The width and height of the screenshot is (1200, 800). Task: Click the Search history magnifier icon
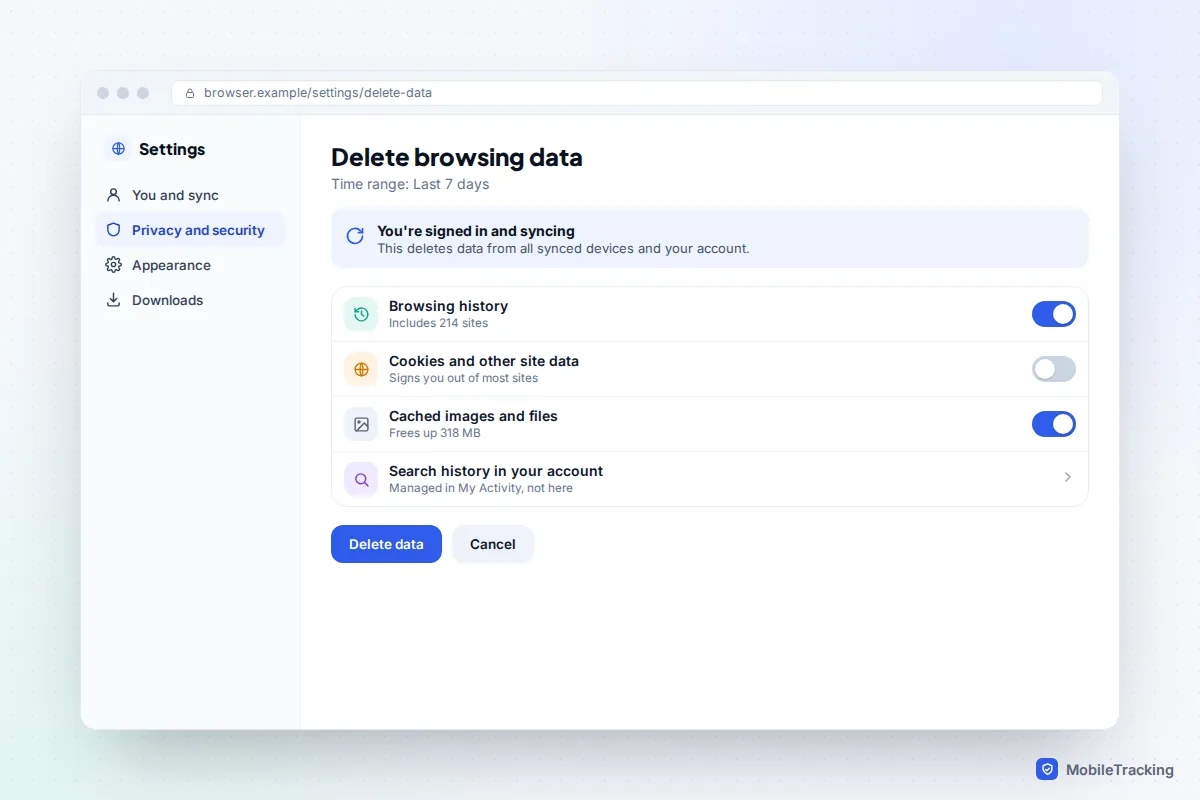pyautogui.click(x=361, y=479)
